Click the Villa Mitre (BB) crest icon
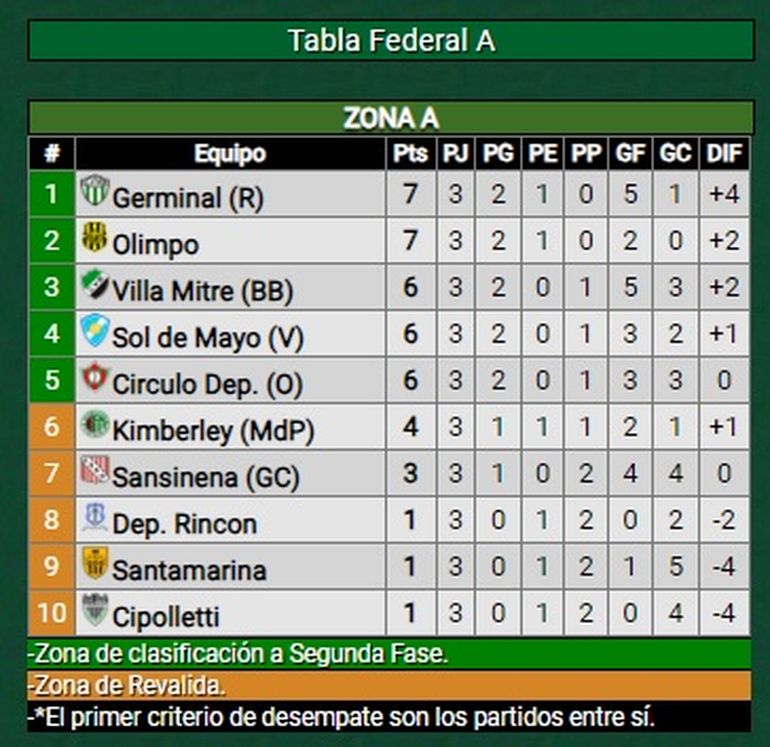770x747 pixels. [94, 285]
